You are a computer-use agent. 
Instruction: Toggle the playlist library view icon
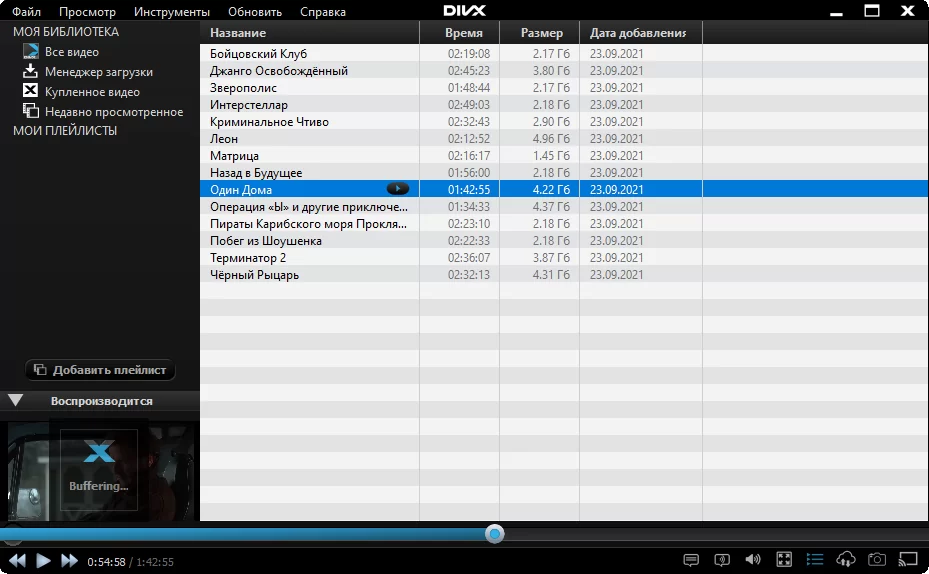815,559
